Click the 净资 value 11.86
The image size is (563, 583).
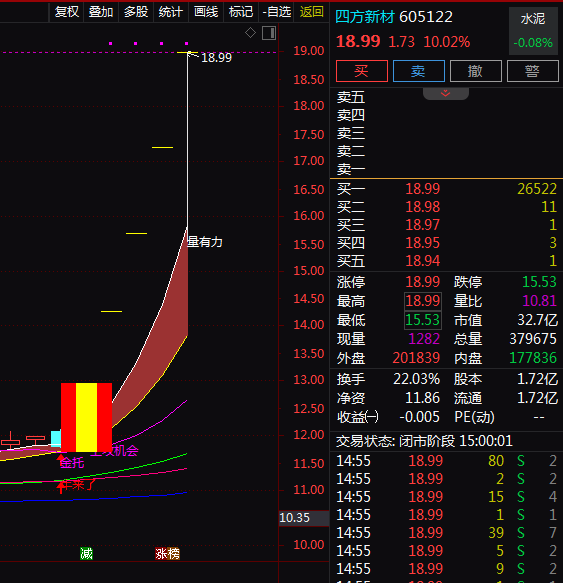pyautogui.click(x=422, y=398)
